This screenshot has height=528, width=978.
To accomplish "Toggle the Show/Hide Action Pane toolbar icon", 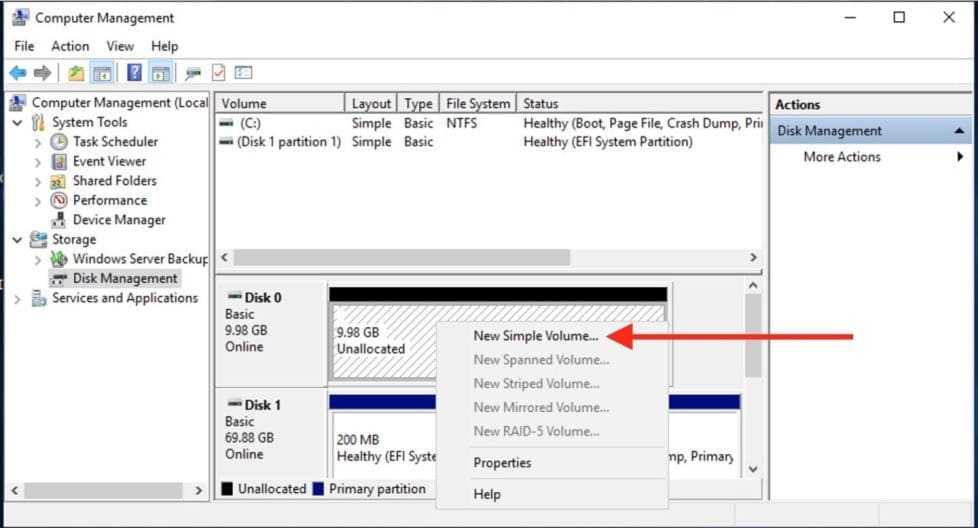I will point(161,73).
